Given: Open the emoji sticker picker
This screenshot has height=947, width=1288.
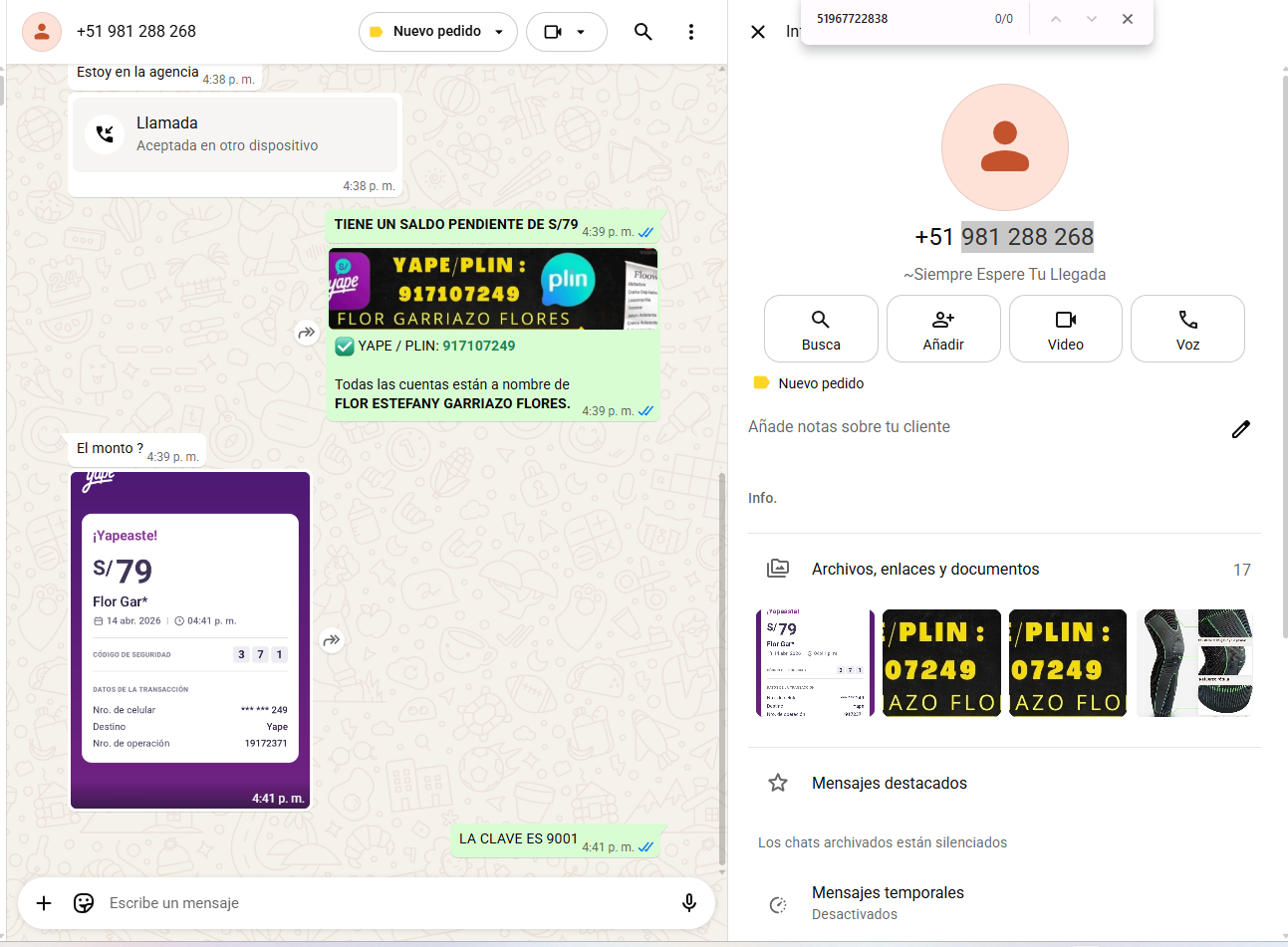Looking at the screenshot, I should click(x=84, y=903).
